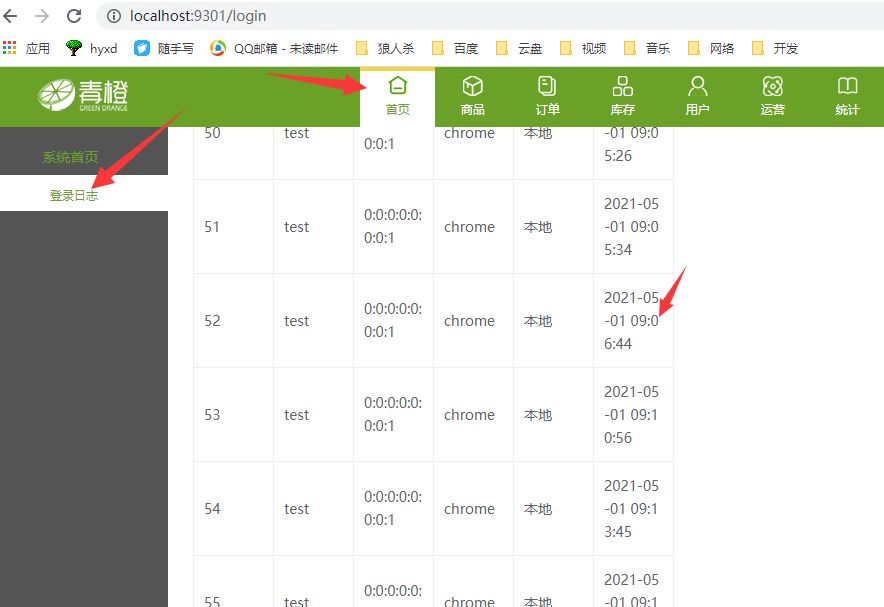
Task: Click the IP address in row 51
Action: [393, 226]
